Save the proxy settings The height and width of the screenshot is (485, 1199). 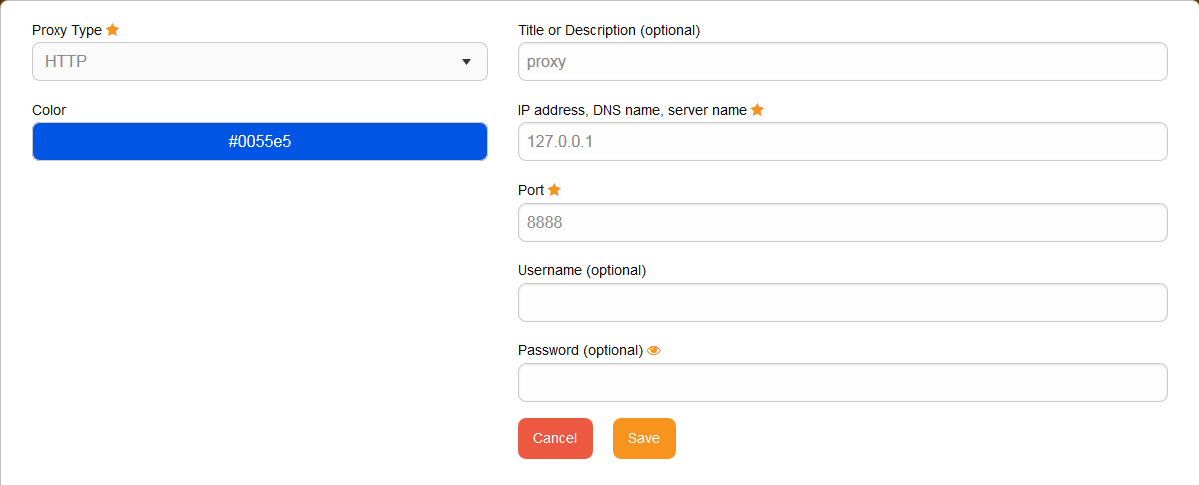[x=644, y=438]
